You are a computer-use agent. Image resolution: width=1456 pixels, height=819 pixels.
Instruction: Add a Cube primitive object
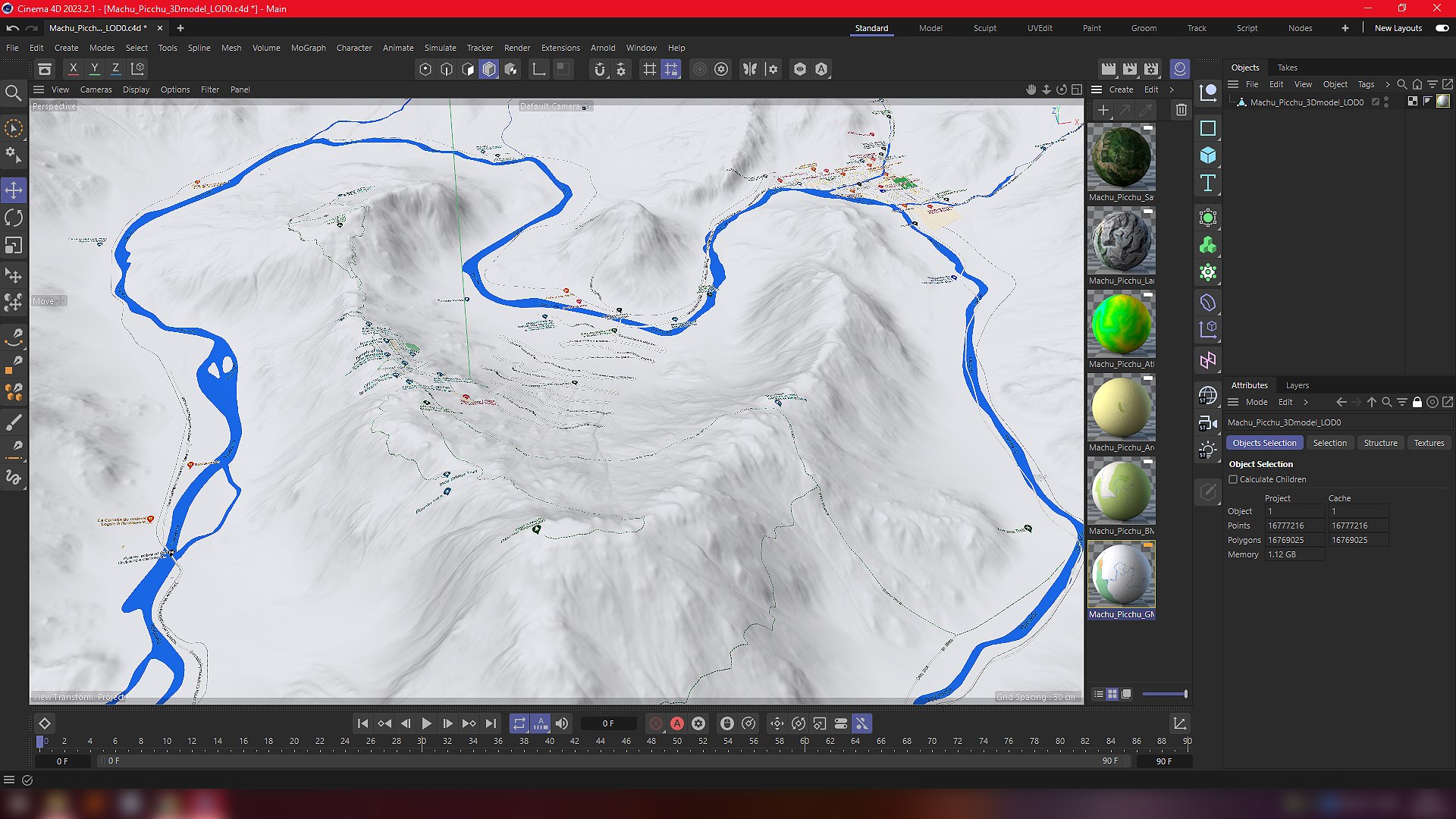(x=1208, y=155)
